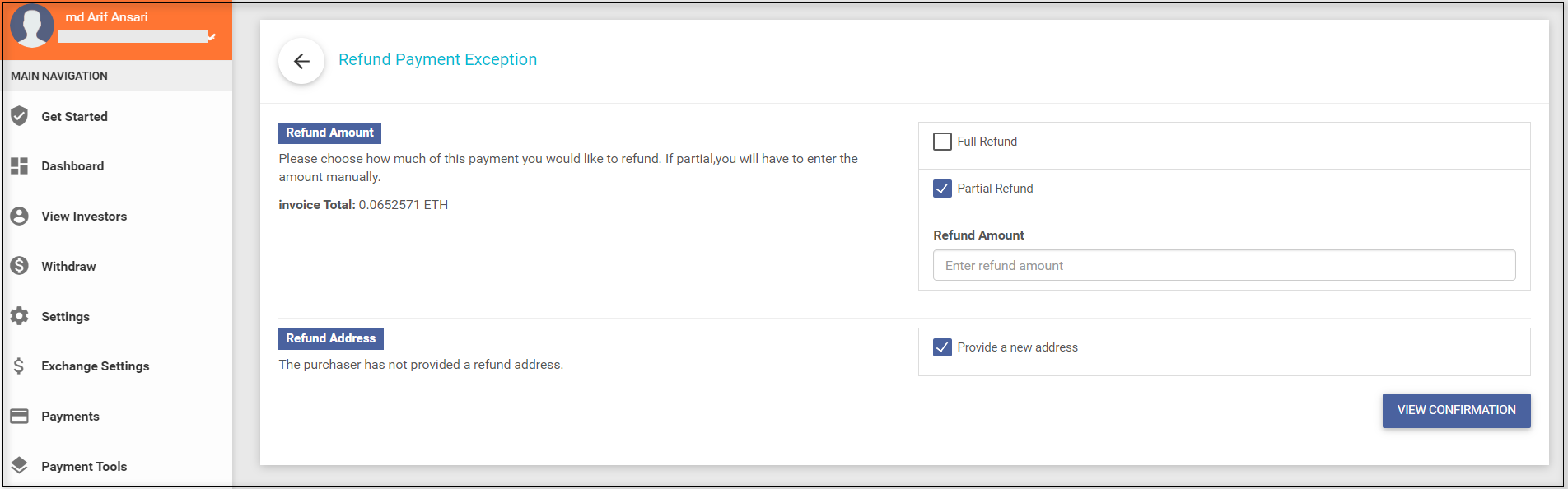Screen dimensions: 1568x489
Task: Click the user profile avatar
Action: click(x=32, y=26)
